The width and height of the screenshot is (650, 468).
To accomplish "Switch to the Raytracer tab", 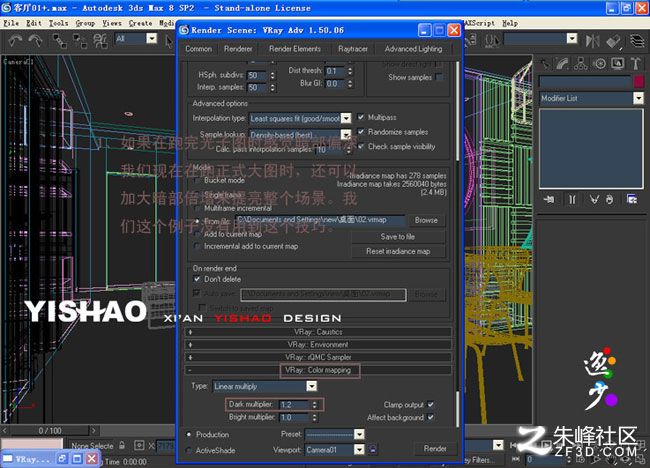I will (x=353, y=49).
